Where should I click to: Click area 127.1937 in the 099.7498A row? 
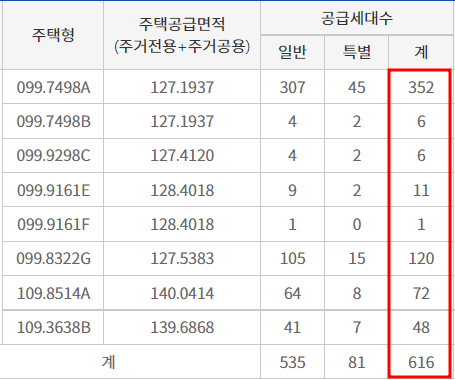point(182,88)
